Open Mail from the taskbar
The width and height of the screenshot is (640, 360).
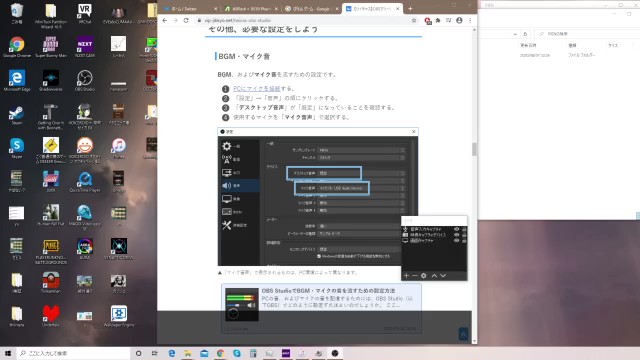click(204, 353)
